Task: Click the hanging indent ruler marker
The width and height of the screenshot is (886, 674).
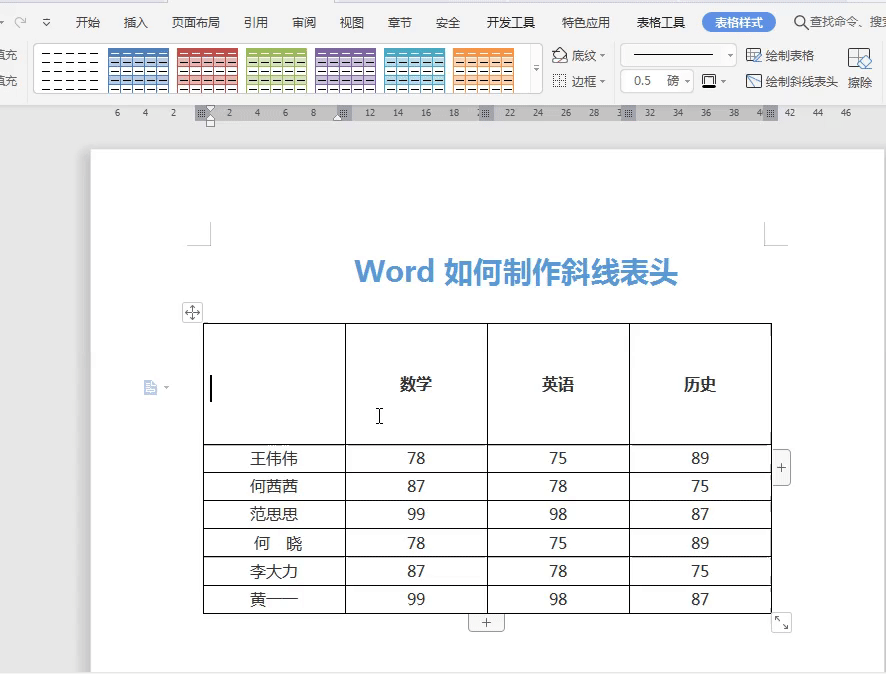Action: [x=210, y=120]
